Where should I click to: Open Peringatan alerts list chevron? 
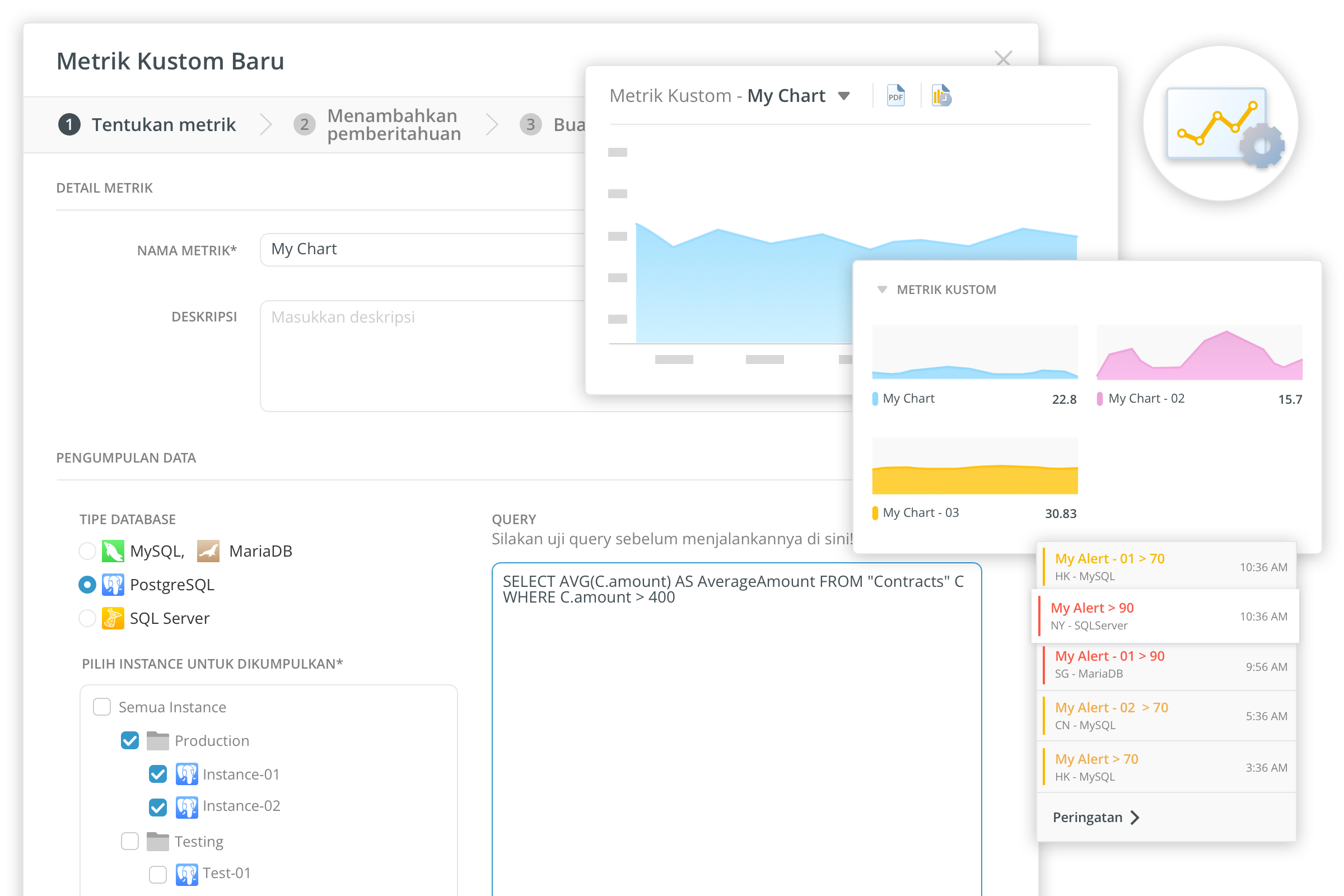[x=1135, y=818]
